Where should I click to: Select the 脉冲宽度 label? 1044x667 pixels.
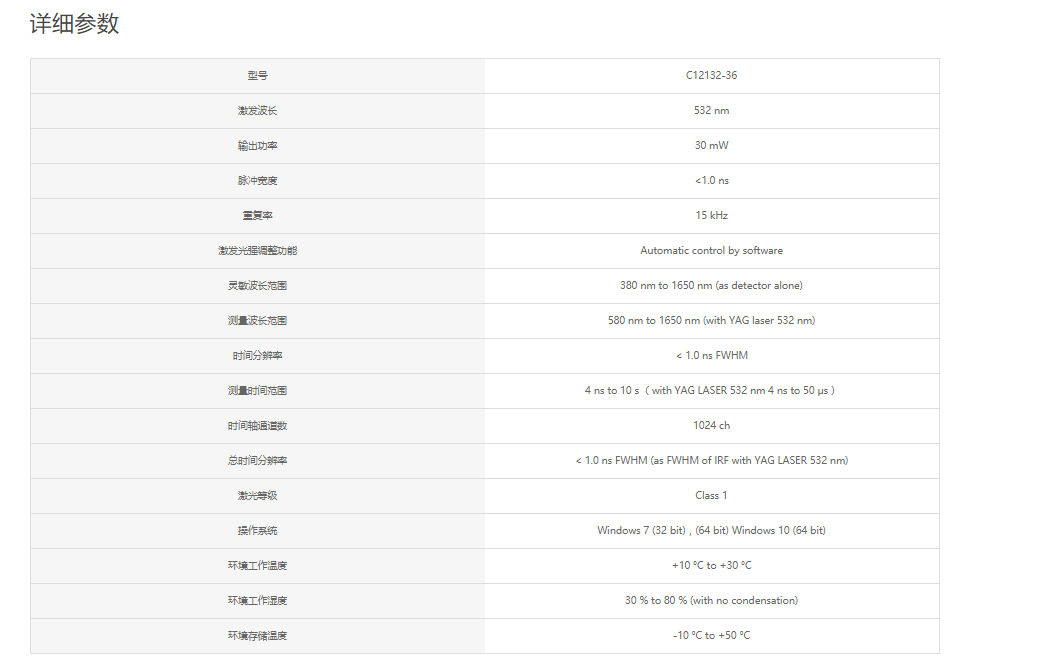tap(257, 181)
